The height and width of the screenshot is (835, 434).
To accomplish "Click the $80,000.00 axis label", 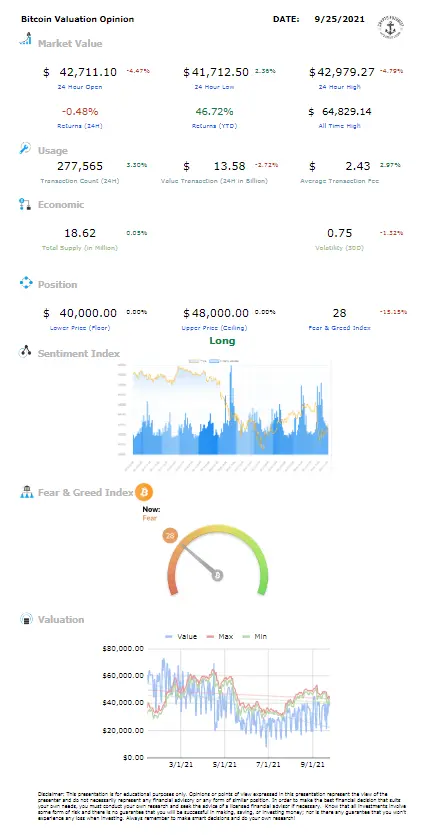I will [x=122, y=649].
